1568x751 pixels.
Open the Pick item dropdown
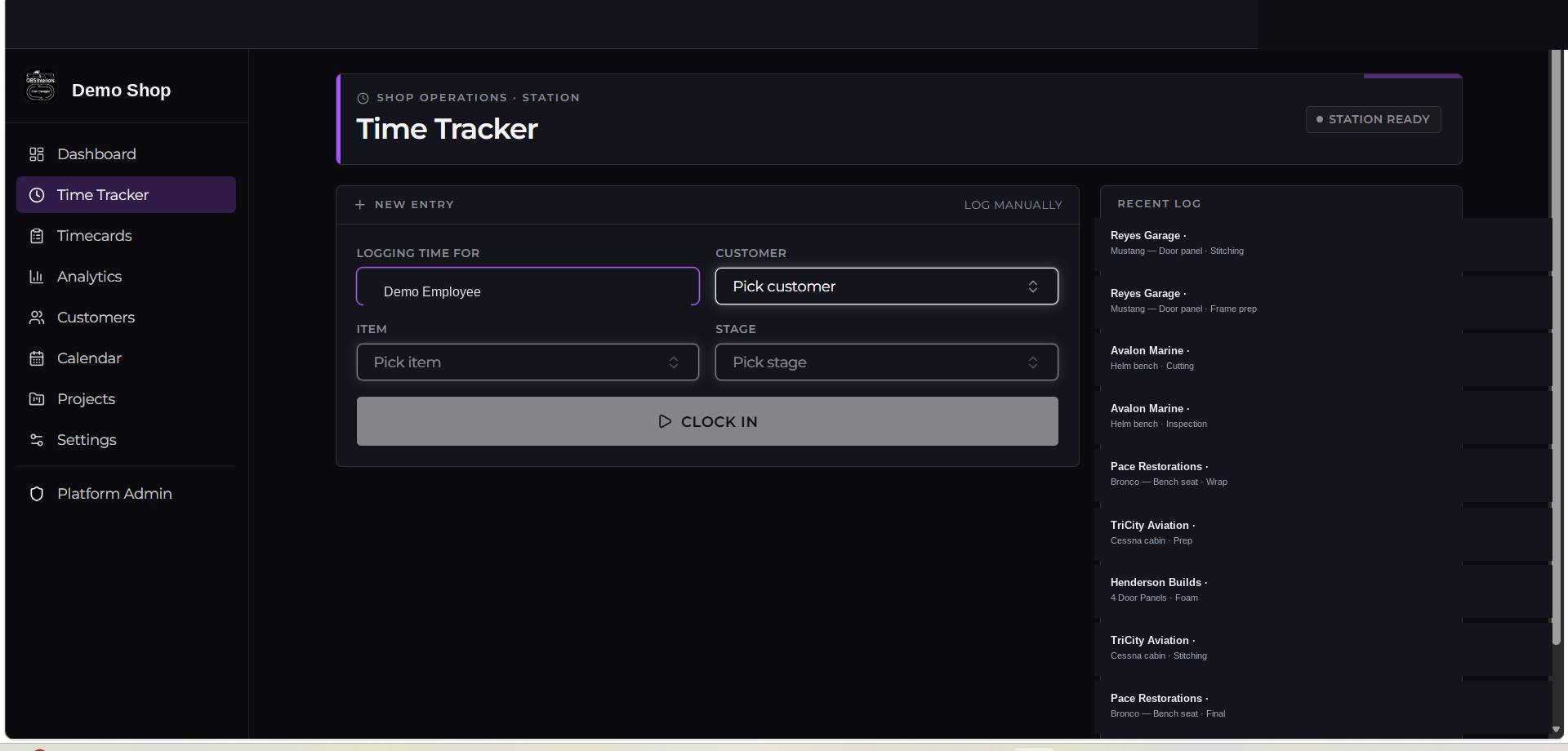[528, 362]
